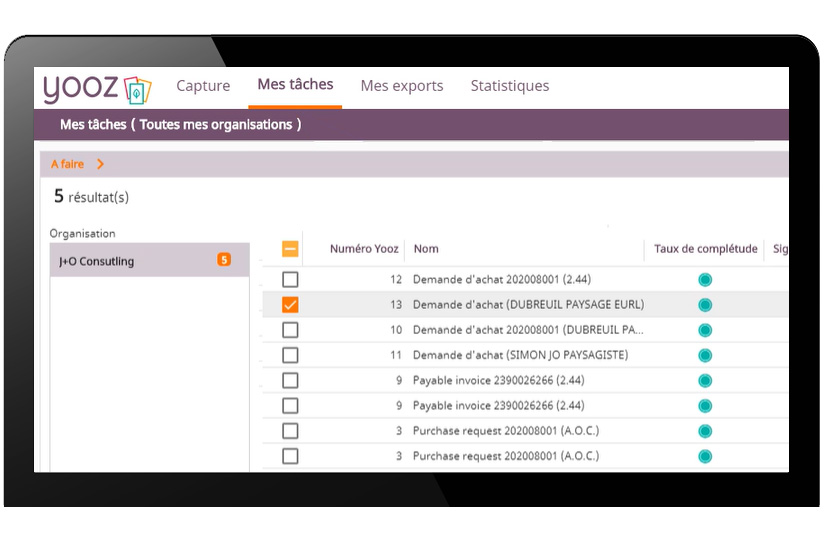
Task: Sort by Taux de complétude column
Action: tap(705, 249)
